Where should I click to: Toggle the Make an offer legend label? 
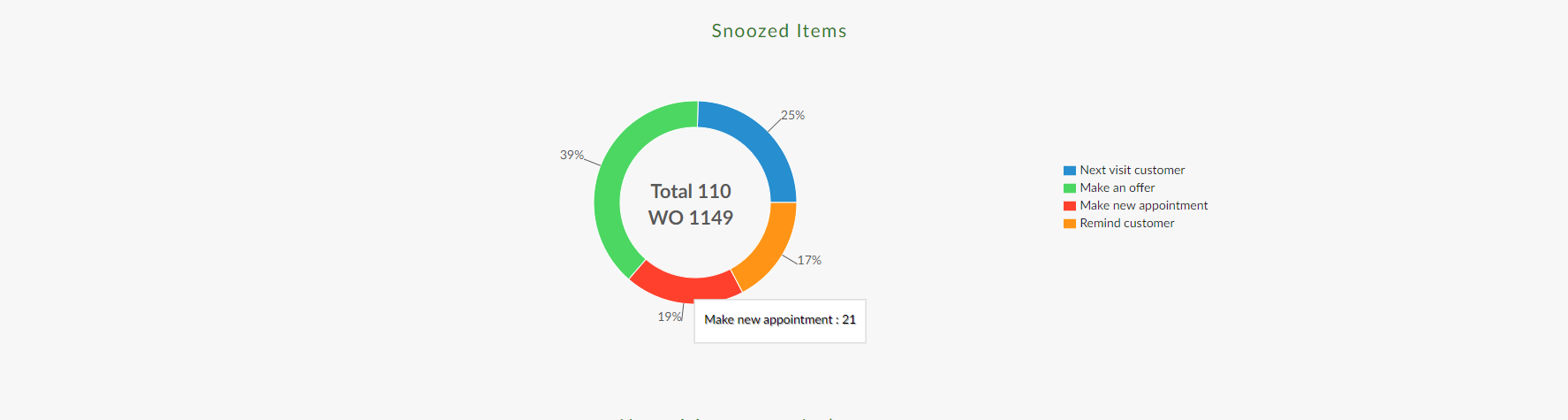(1117, 187)
